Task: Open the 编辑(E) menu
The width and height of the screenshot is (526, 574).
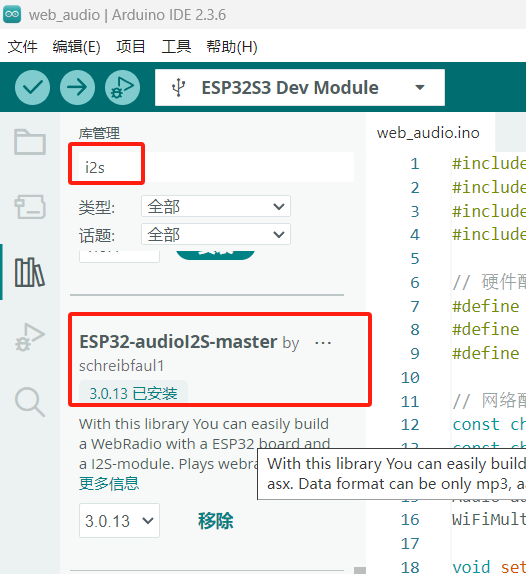Action: point(77,47)
